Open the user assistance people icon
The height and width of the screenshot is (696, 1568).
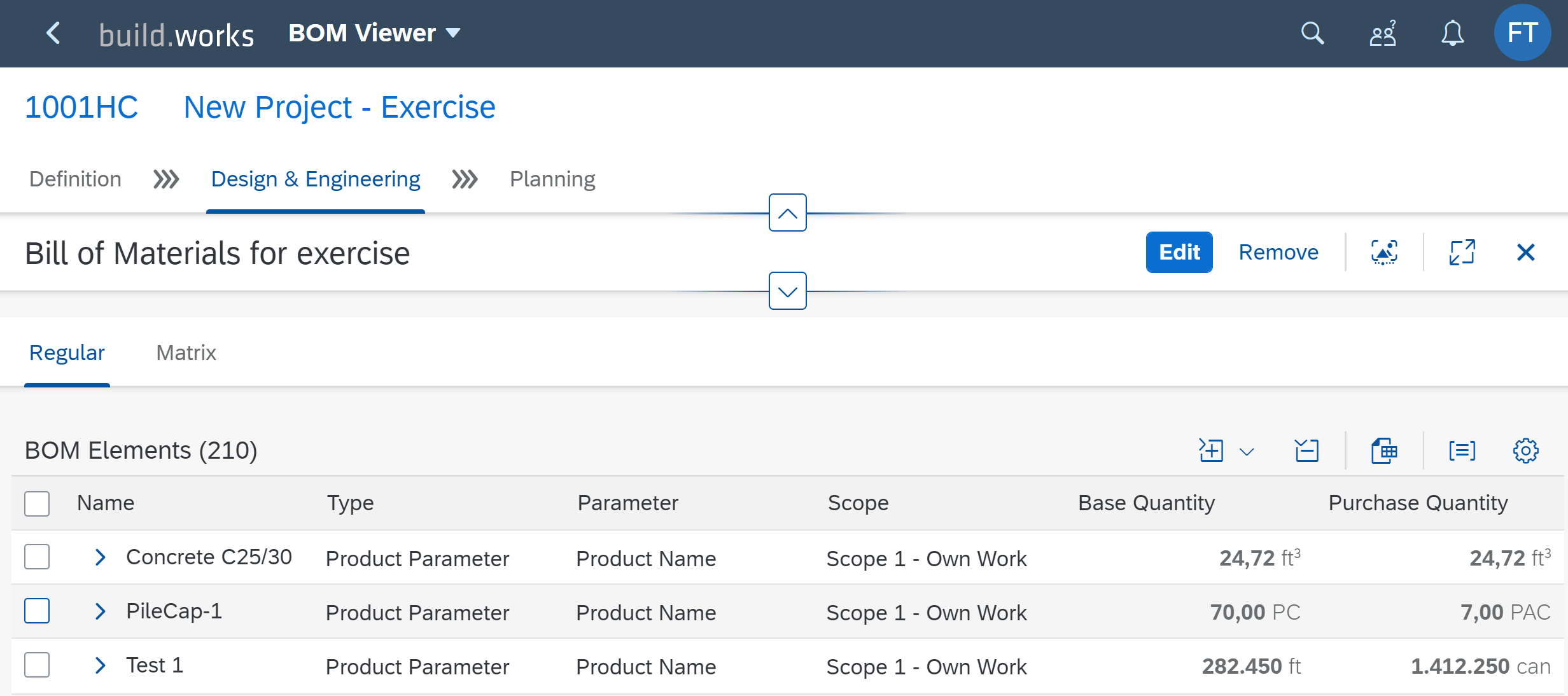1383,33
